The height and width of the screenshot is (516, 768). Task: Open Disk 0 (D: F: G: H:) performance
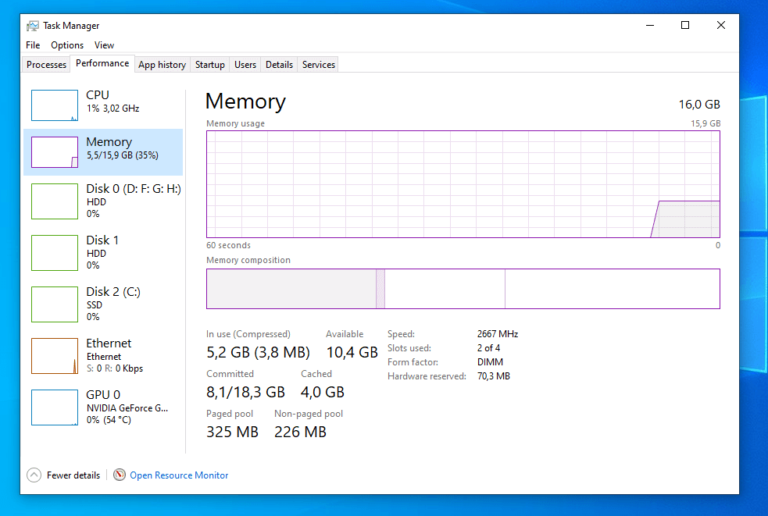click(x=103, y=201)
